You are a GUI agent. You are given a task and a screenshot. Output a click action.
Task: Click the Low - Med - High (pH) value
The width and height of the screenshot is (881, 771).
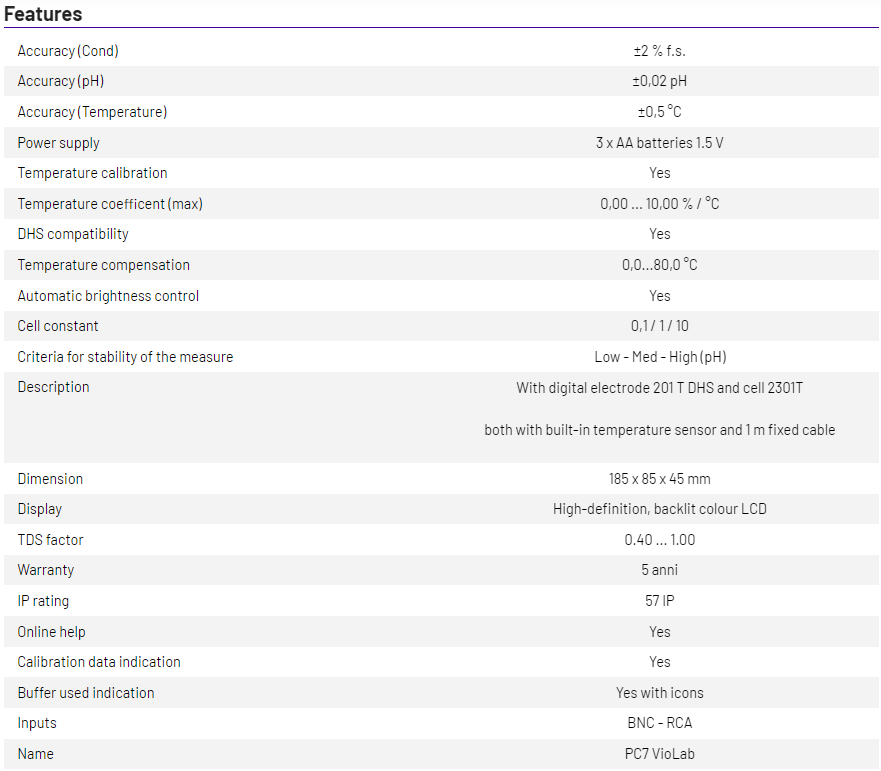point(659,357)
